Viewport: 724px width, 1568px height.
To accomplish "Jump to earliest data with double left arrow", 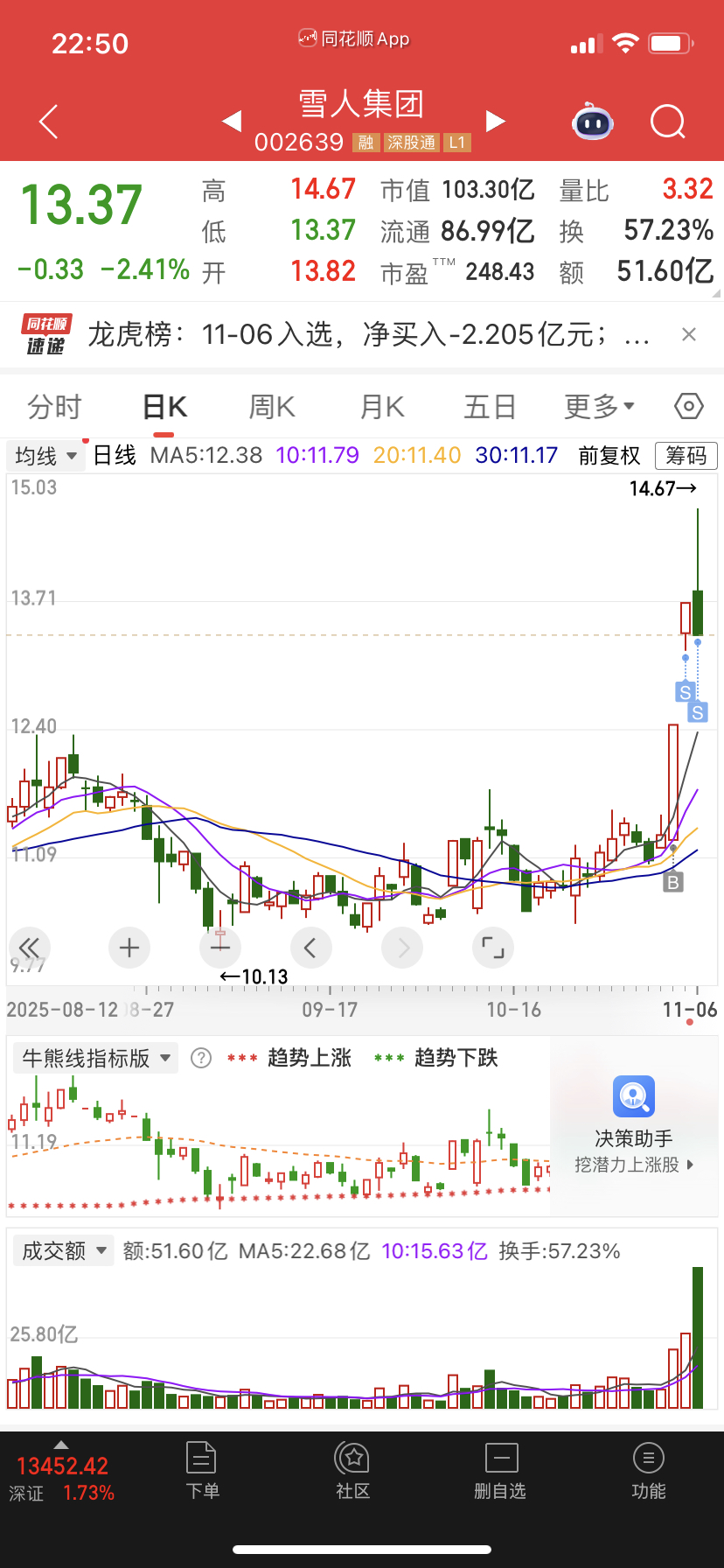I will pyautogui.click(x=30, y=948).
